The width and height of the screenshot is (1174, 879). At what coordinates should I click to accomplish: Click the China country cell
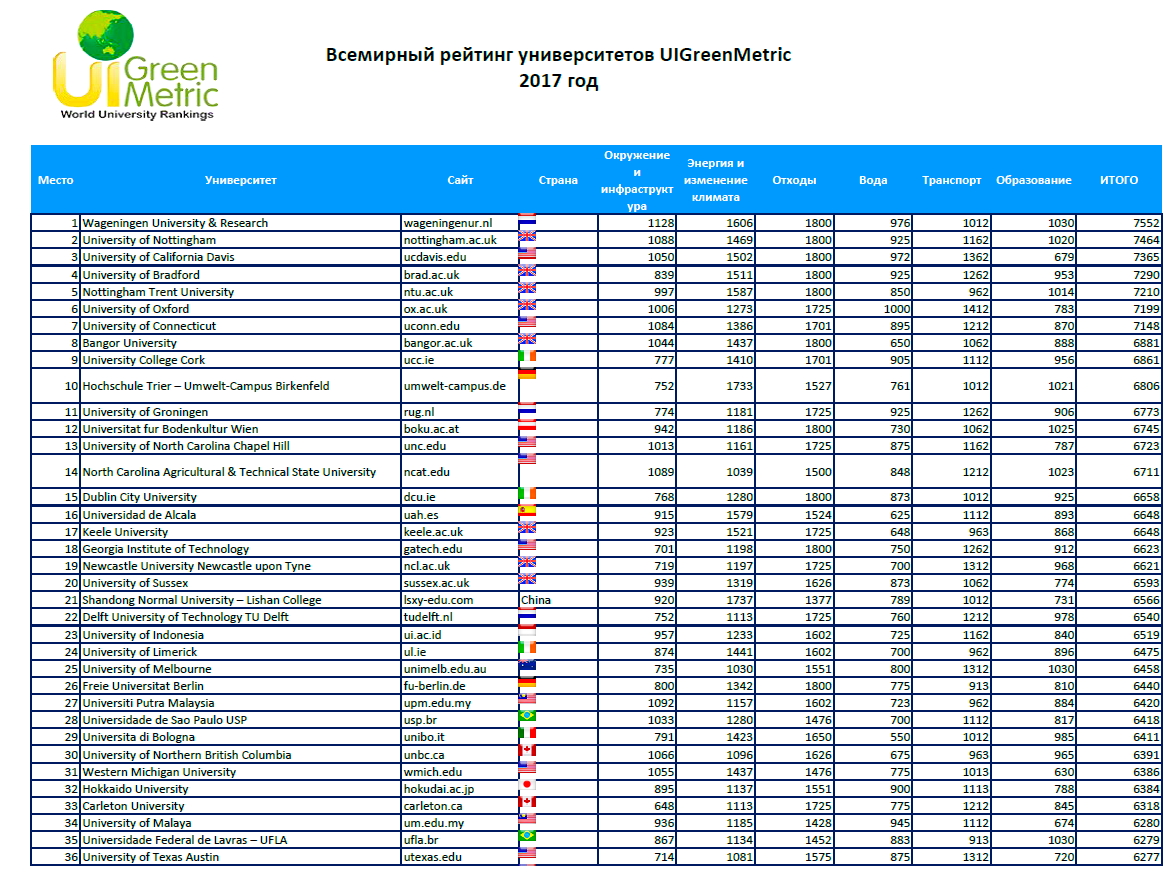point(558,600)
